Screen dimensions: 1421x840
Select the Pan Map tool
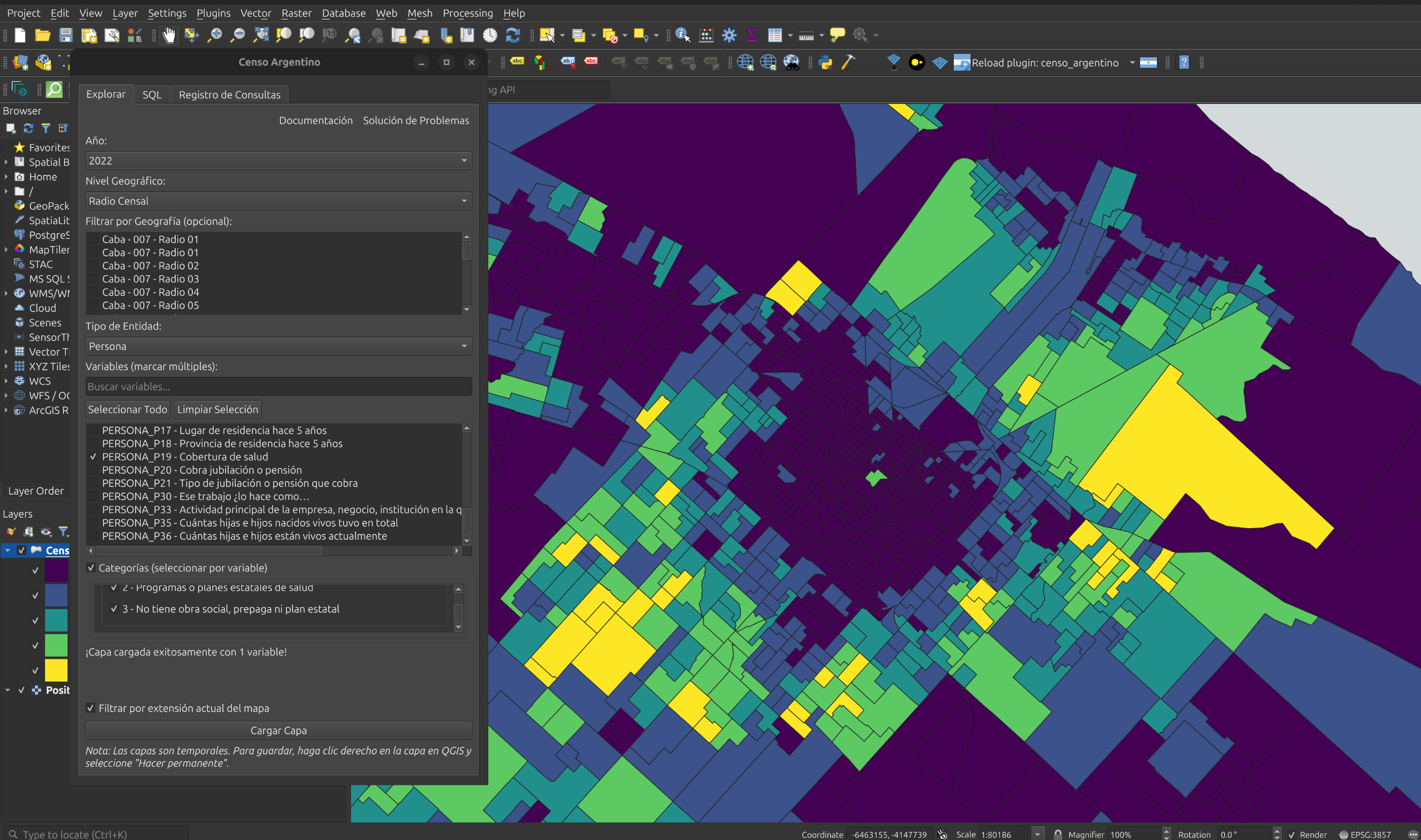tap(168, 35)
